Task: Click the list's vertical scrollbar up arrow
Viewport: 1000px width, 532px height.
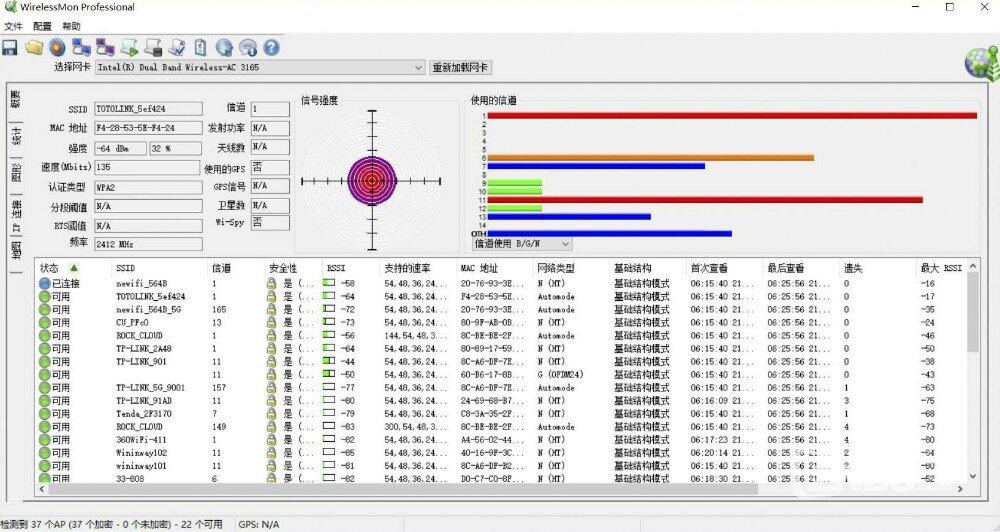Action: click(973, 267)
